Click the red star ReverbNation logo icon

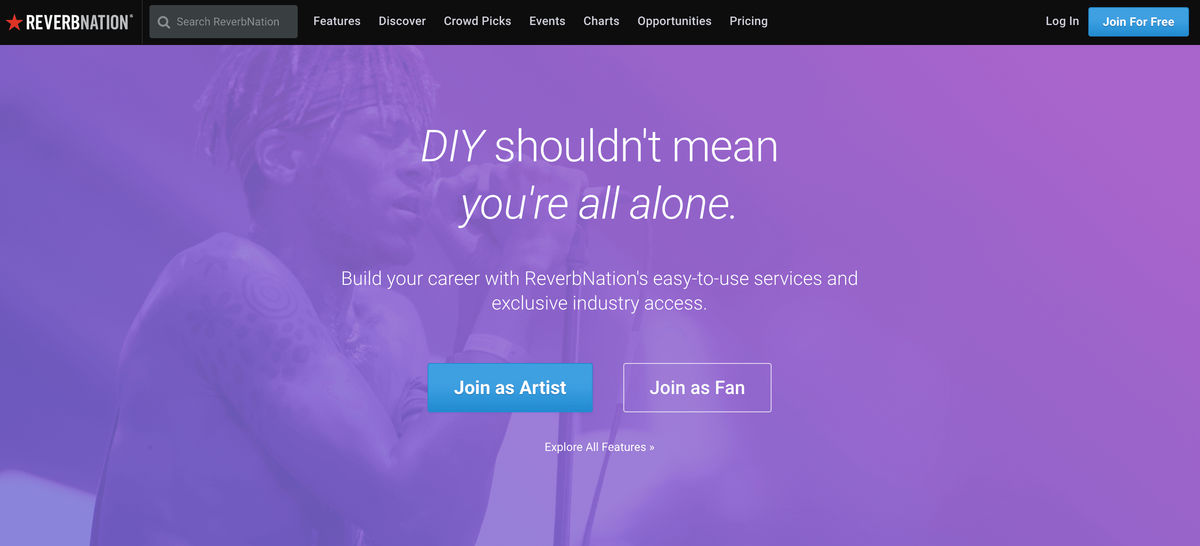[14, 22]
